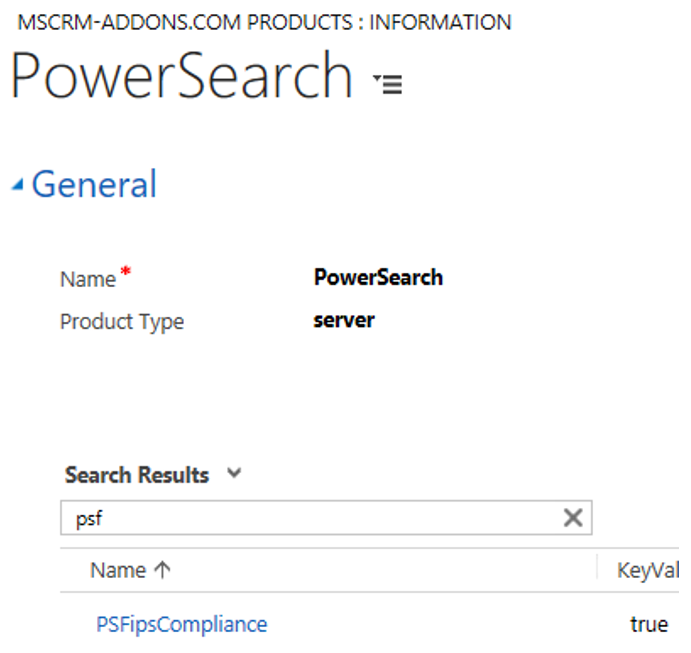The image size is (691, 653).
Task: Toggle the ascending sort arrow icon
Action: [x=162, y=570]
